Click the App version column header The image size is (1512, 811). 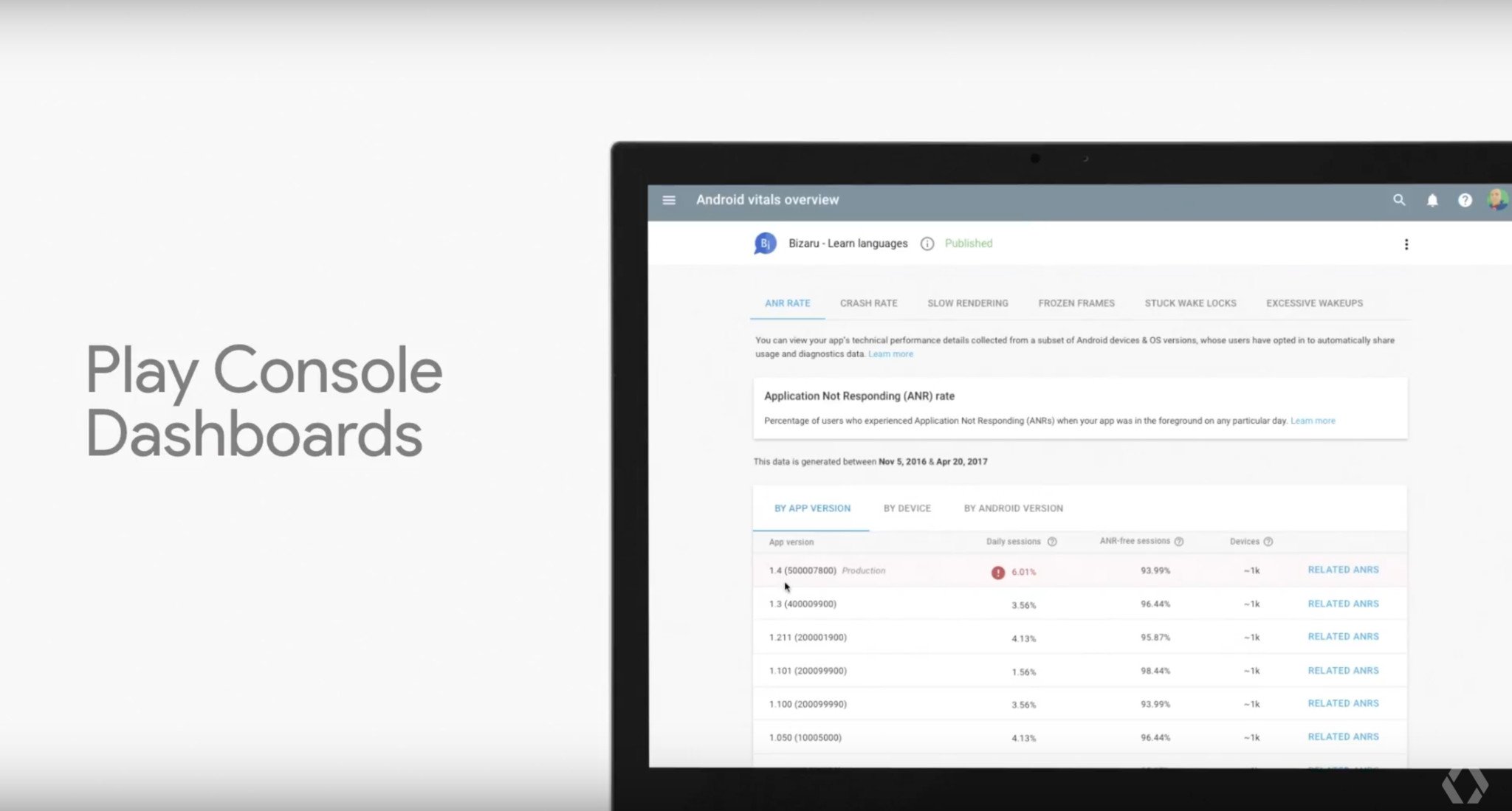[791, 542]
